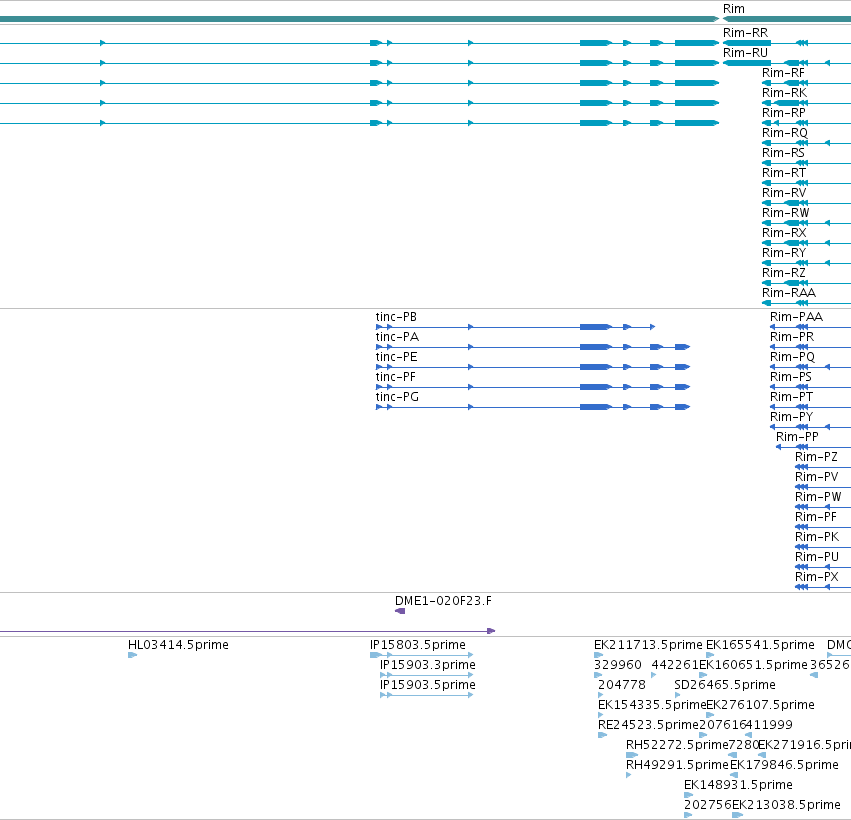Open IP15803.5prime EST label
Viewport: 851px width, 820px height.
pos(418,645)
